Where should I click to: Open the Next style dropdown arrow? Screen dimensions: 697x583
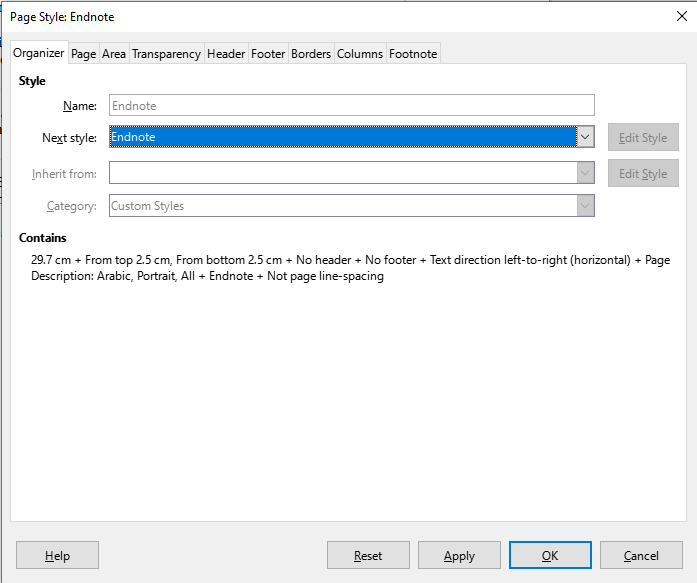coord(585,137)
